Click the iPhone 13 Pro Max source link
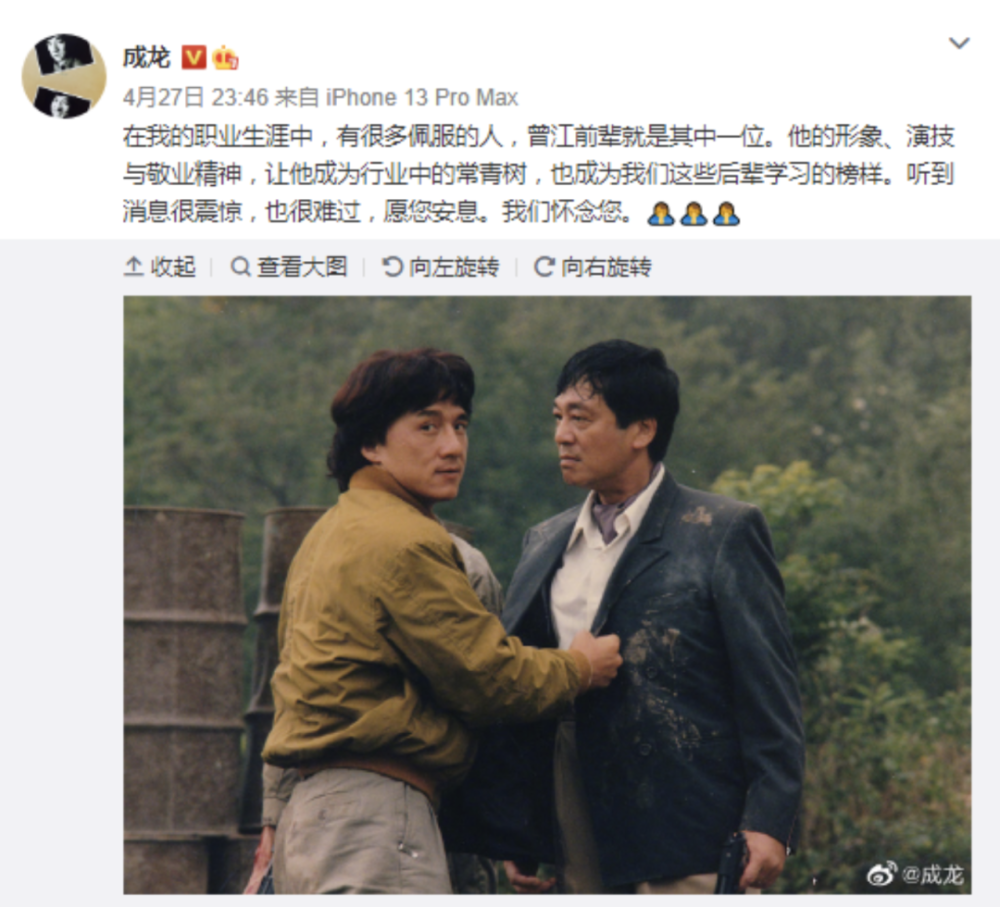Screen dimensions: 1000x907 coord(422,98)
